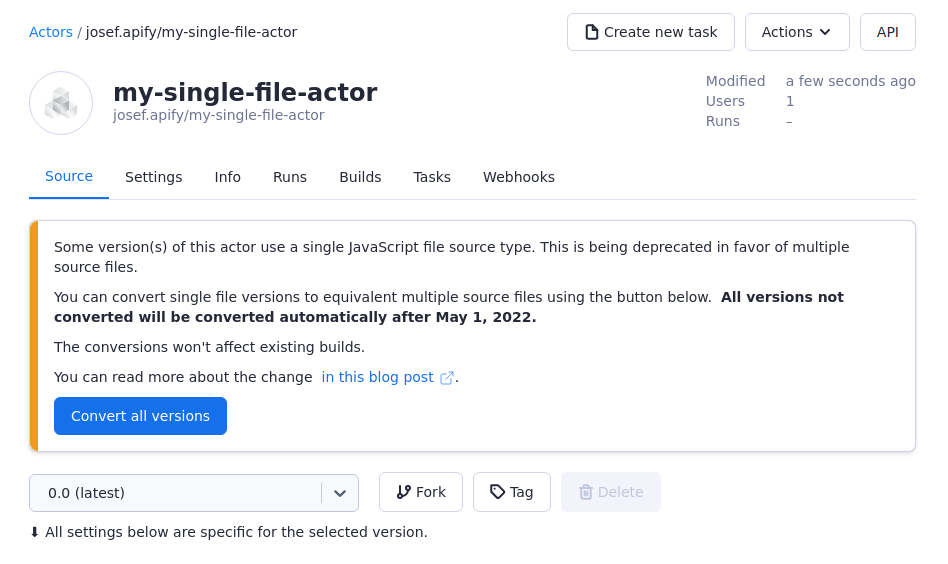Click the my-single-file-actor heading
This screenshot has height=564, width=948.
click(x=245, y=92)
